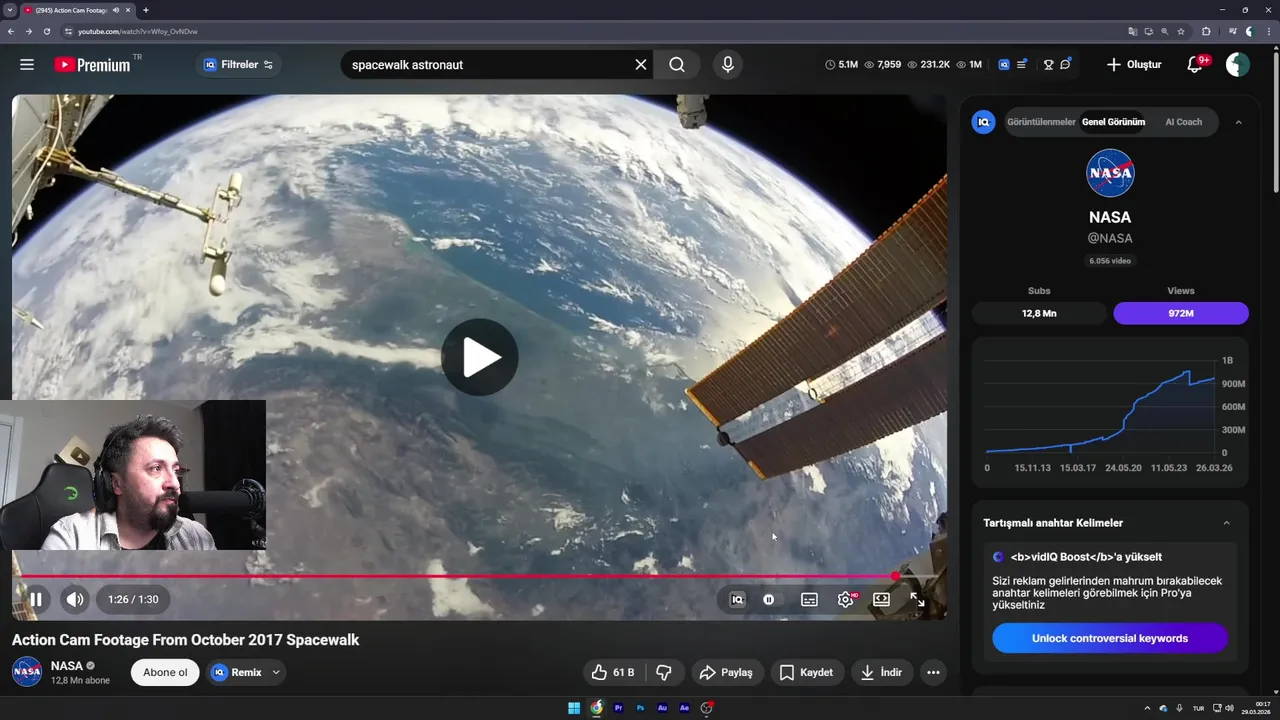This screenshot has width=1280, height=720.
Task: Open the vidIQ blue logo icon in top bar
Action: [1004, 65]
